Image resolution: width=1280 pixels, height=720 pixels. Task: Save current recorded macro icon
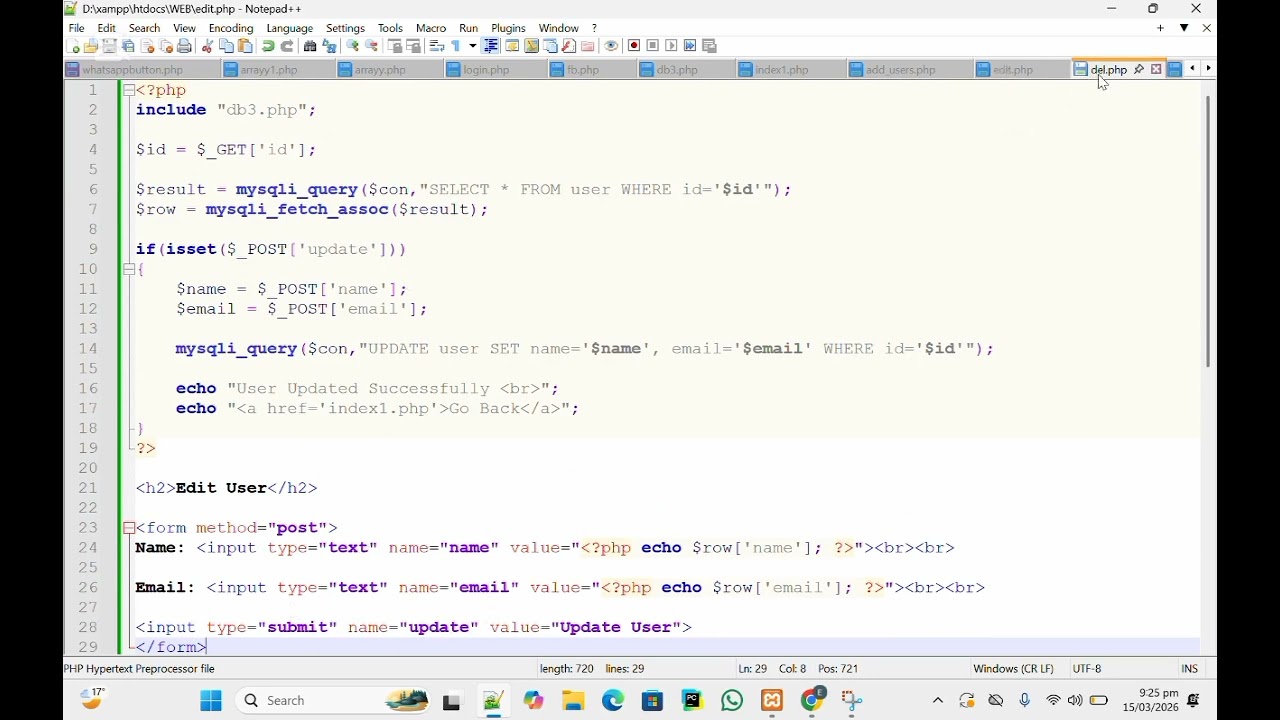point(709,46)
